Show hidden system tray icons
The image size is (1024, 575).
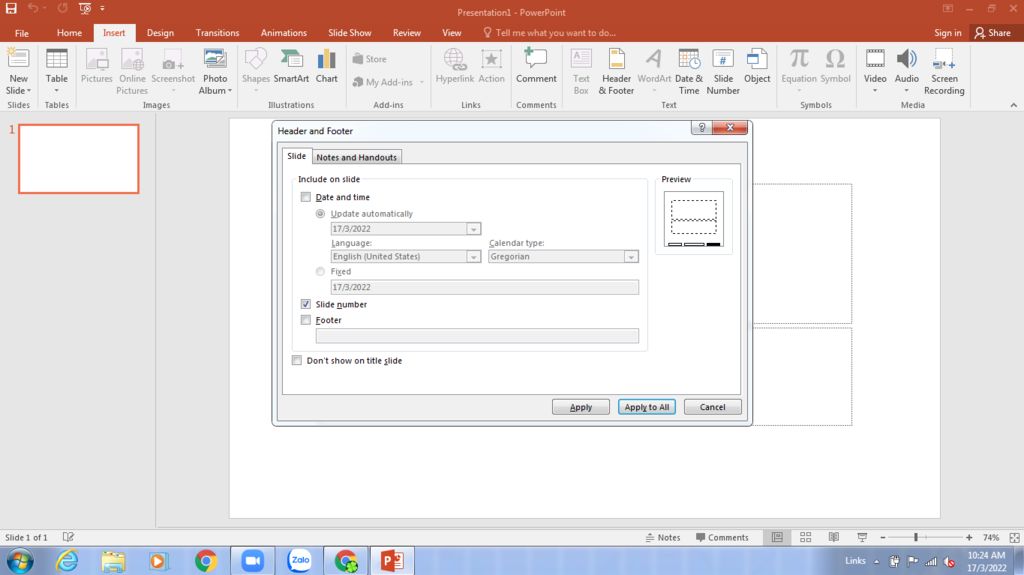coord(876,561)
